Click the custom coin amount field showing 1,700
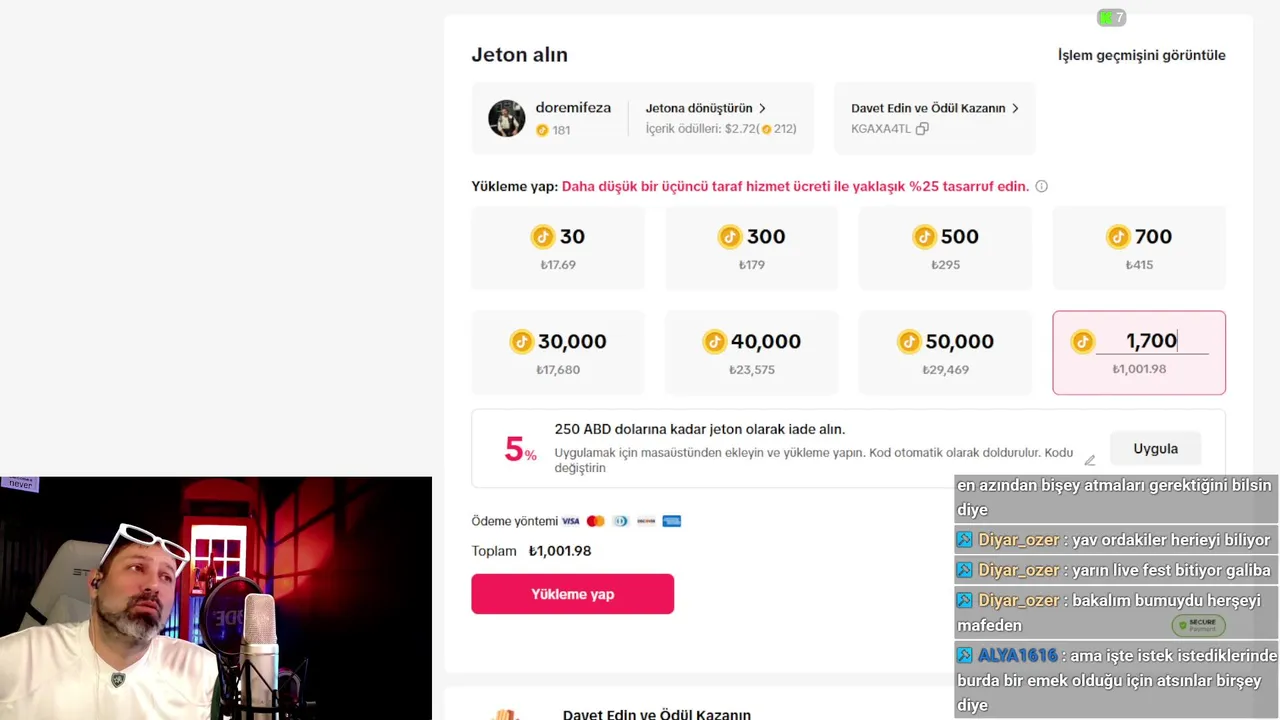 (x=1151, y=341)
